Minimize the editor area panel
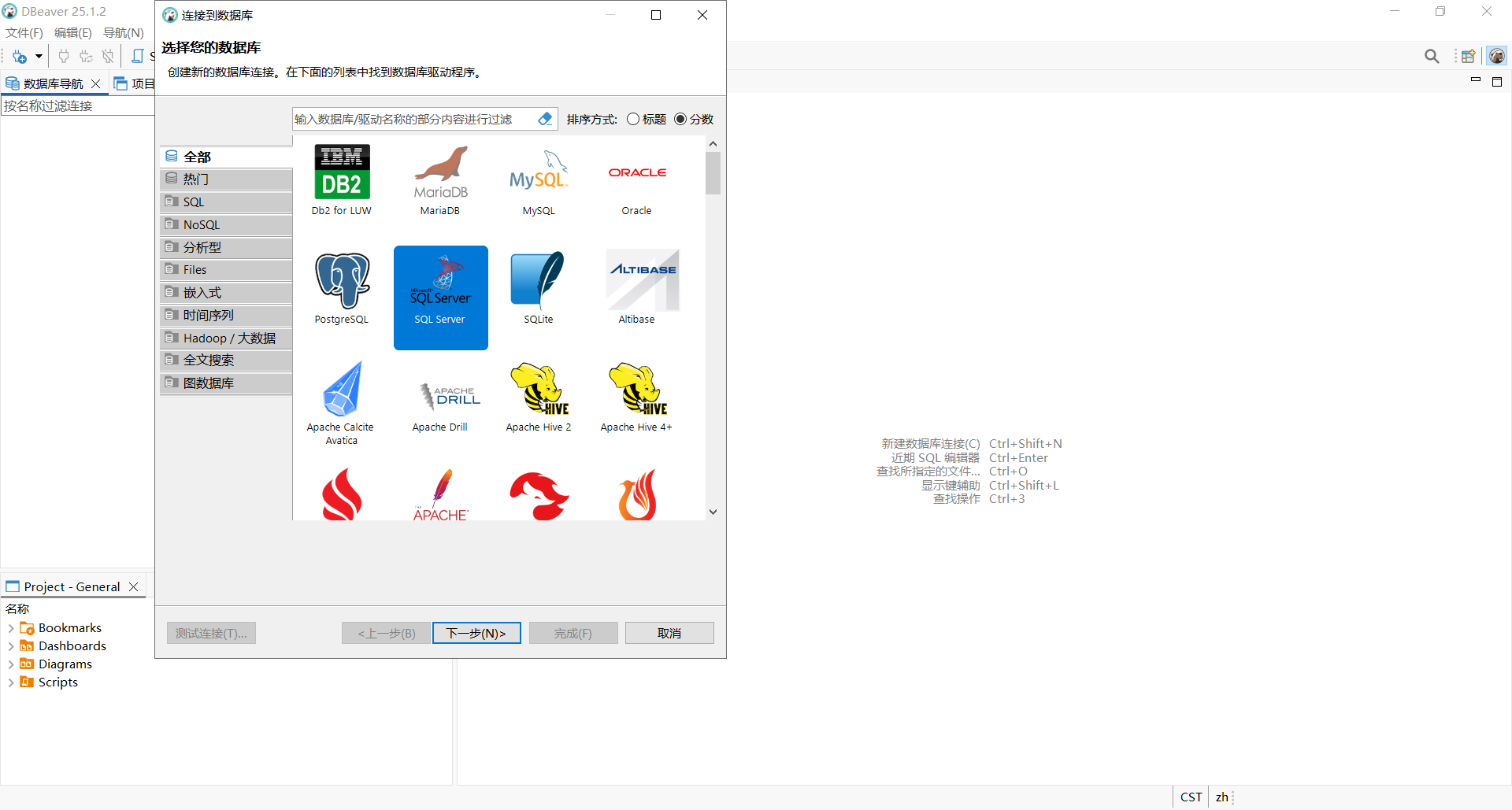Screen dimensions: 1512x810 (x=1476, y=80)
